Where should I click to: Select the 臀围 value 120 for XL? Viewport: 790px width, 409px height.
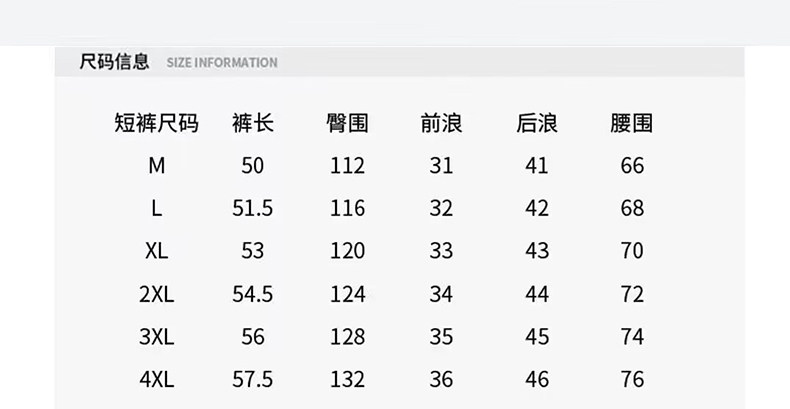click(347, 251)
